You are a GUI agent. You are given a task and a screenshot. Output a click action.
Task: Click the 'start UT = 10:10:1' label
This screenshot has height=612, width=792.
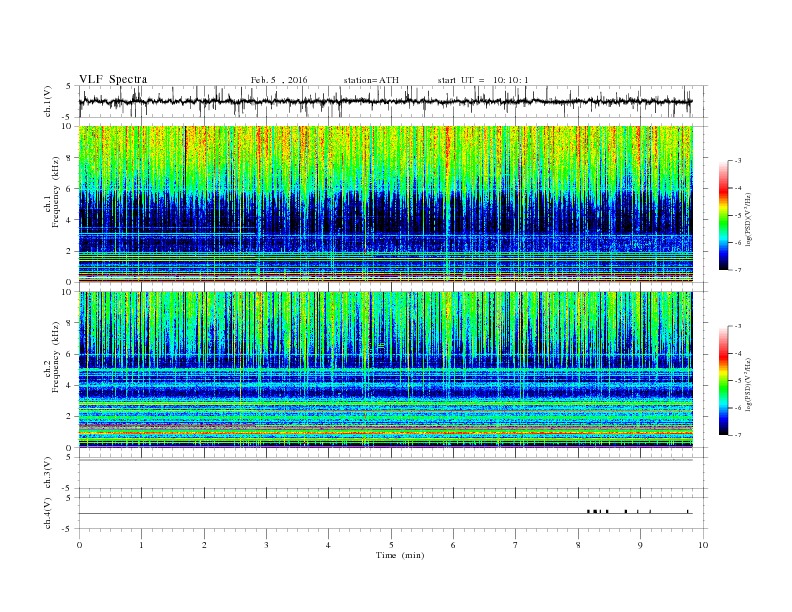tap(483, 80)
